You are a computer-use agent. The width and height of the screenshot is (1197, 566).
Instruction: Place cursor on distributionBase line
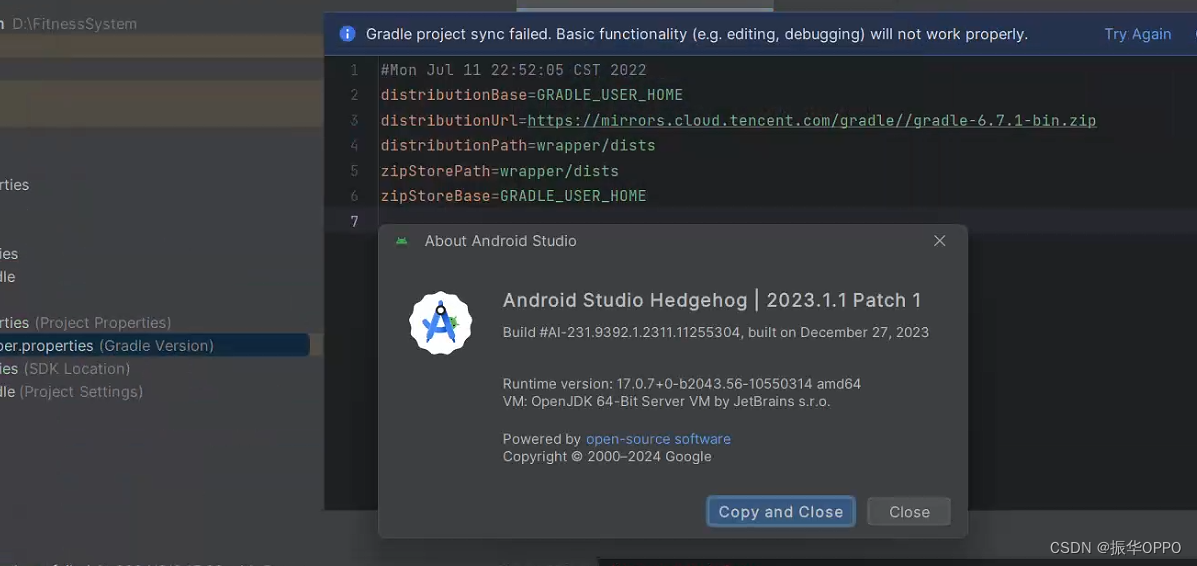[x=531, y=95]
